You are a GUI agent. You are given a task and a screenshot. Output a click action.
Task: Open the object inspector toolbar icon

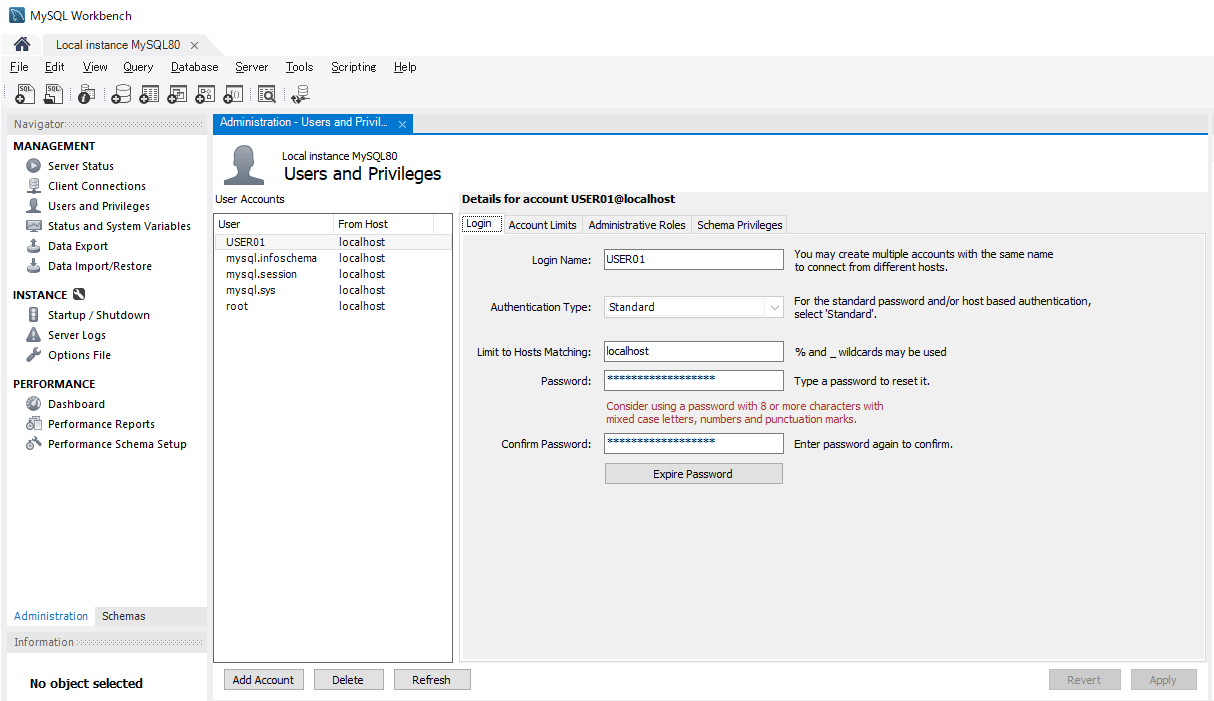coord(87,94)
